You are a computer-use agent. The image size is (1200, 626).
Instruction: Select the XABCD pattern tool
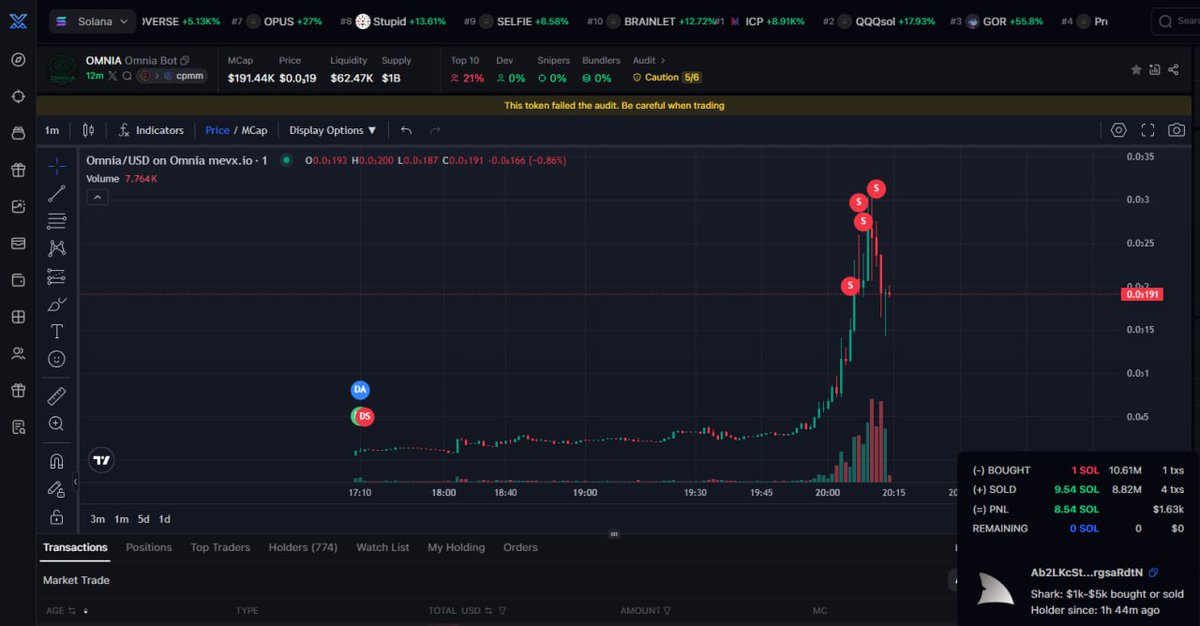click(57, 248)
